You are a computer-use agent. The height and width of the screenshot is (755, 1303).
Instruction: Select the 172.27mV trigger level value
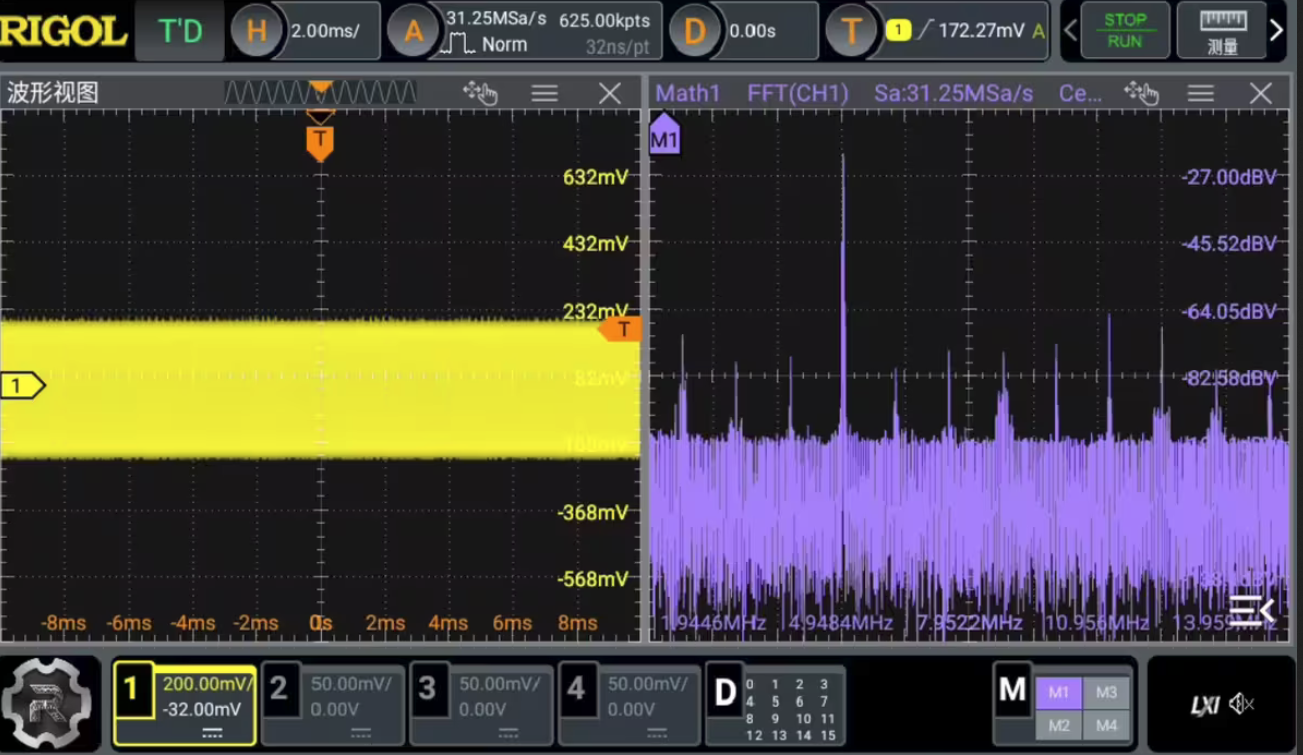click(x=981, y=31)
